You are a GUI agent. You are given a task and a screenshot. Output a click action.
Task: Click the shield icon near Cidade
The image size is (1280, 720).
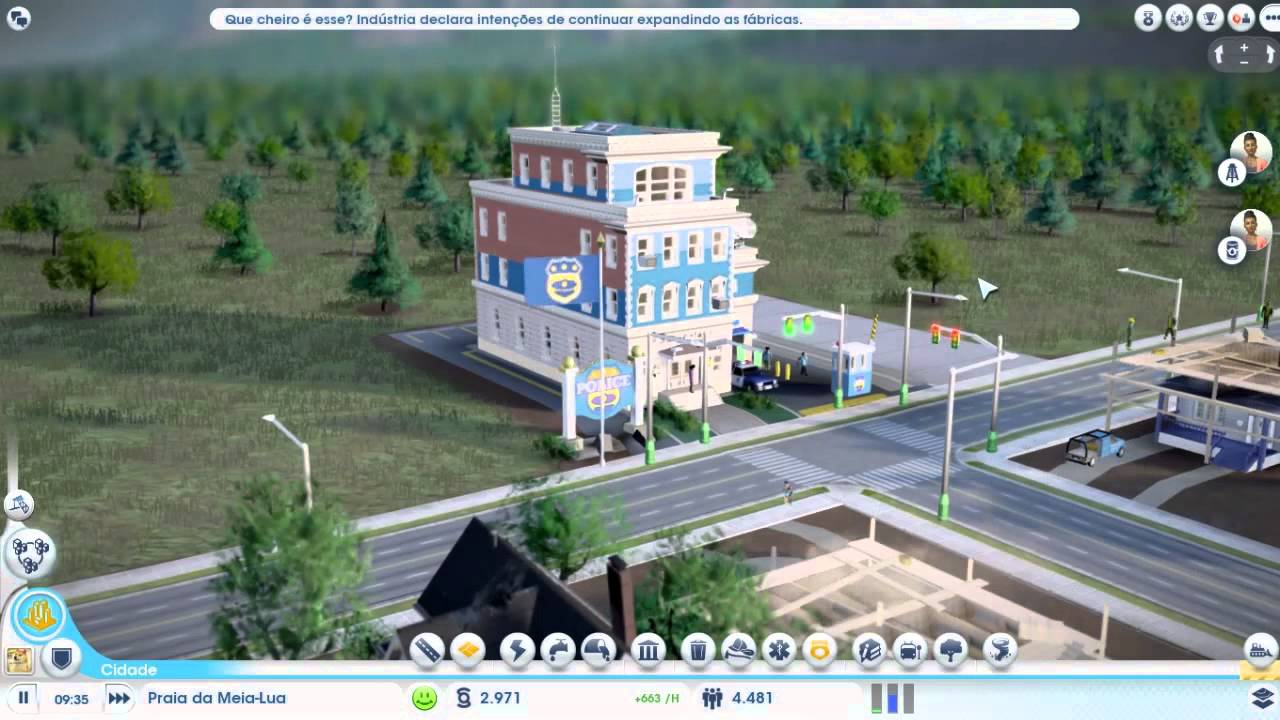point(61,657)
